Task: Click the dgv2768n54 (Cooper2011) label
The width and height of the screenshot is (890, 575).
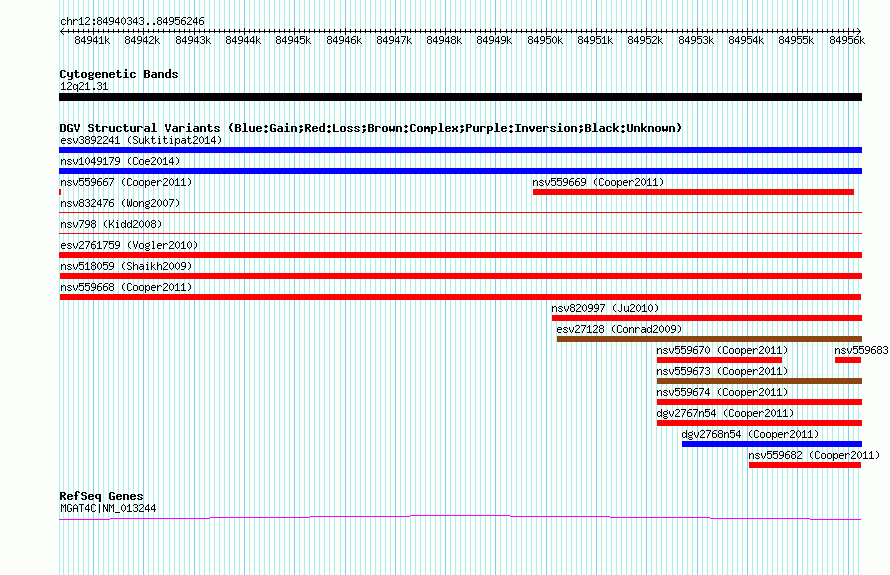Action: [x=750, y=434]
